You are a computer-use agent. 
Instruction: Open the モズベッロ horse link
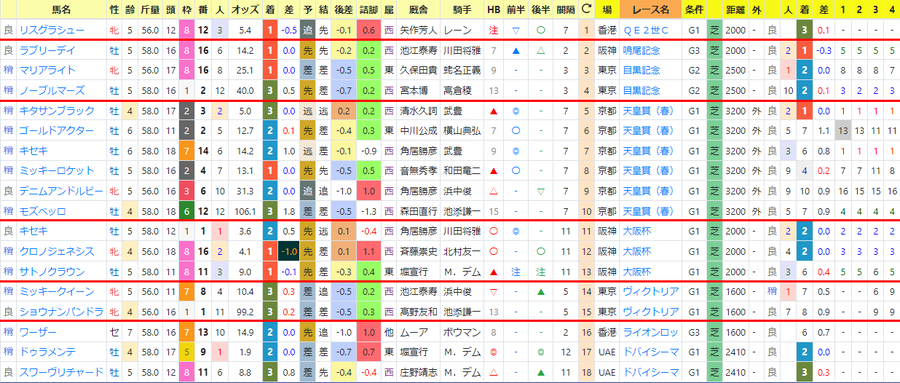point(42,211)
